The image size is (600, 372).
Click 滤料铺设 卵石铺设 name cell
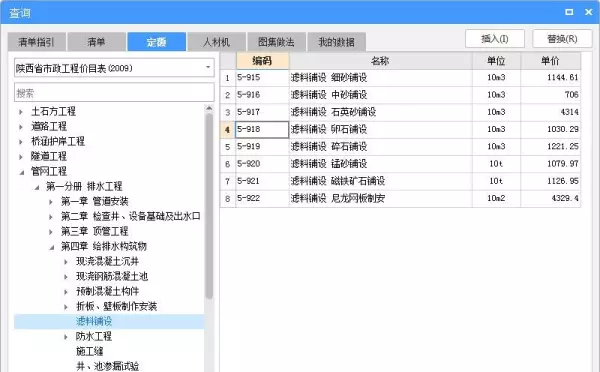point(380,129)
